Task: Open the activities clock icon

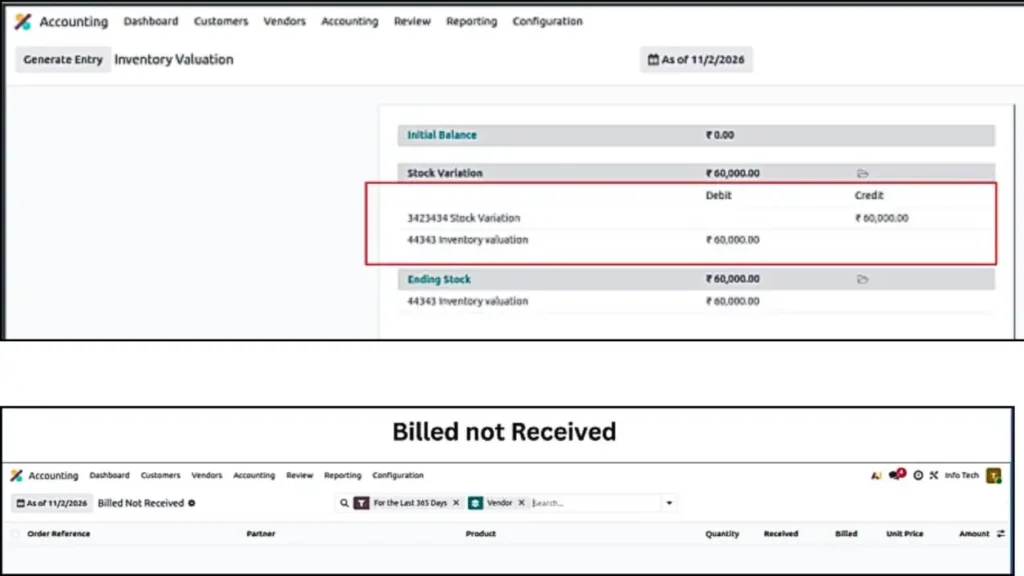Action: pos(918,475)
